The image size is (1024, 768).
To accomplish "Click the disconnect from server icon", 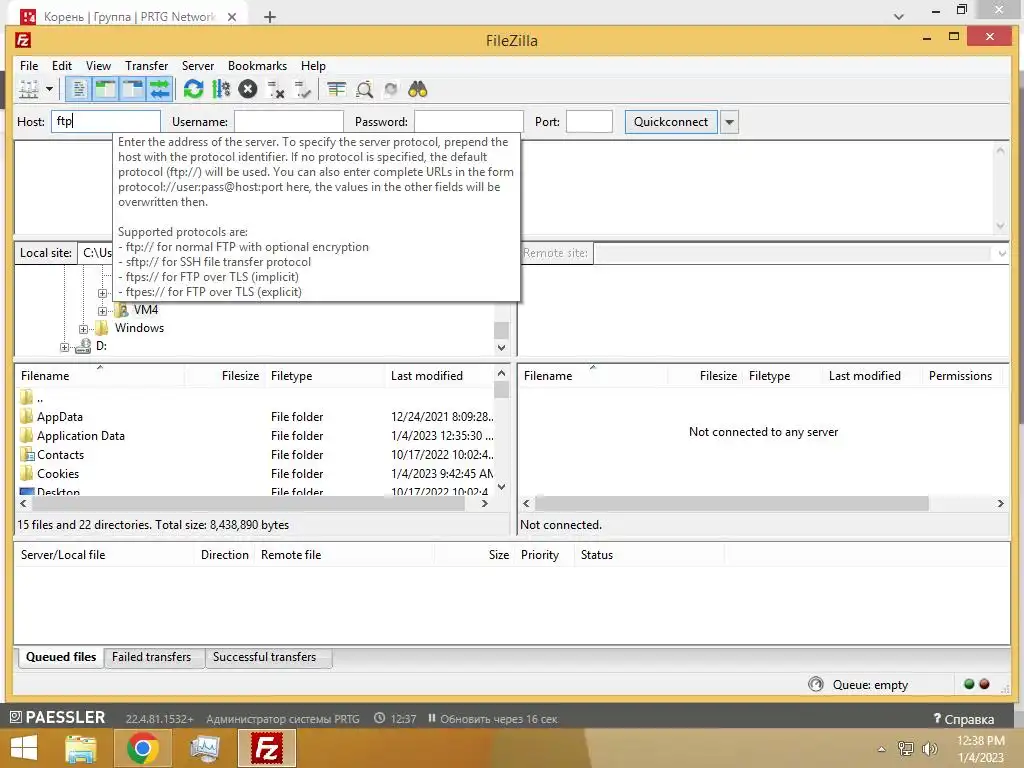I will point(276,89).
